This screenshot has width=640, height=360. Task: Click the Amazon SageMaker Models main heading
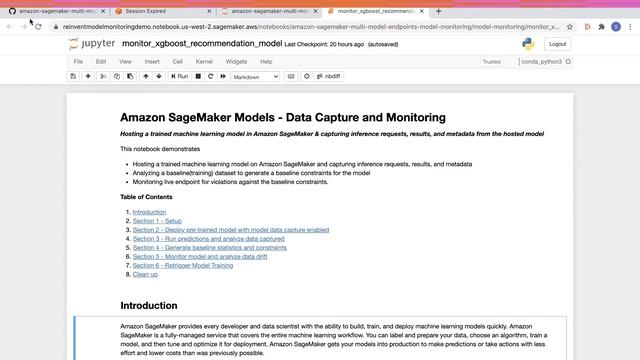point(283,117)
